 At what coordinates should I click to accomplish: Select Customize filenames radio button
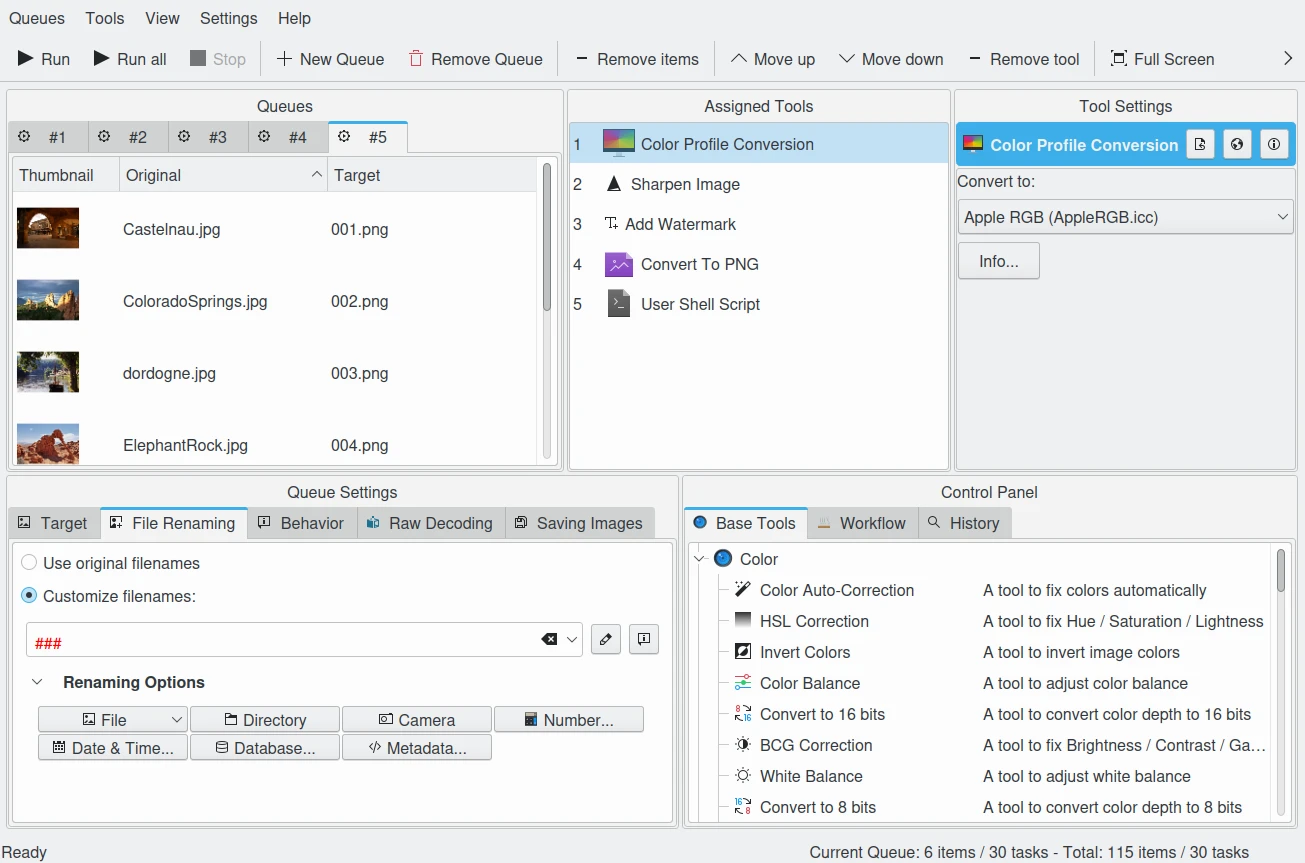[x=30, y=596]
